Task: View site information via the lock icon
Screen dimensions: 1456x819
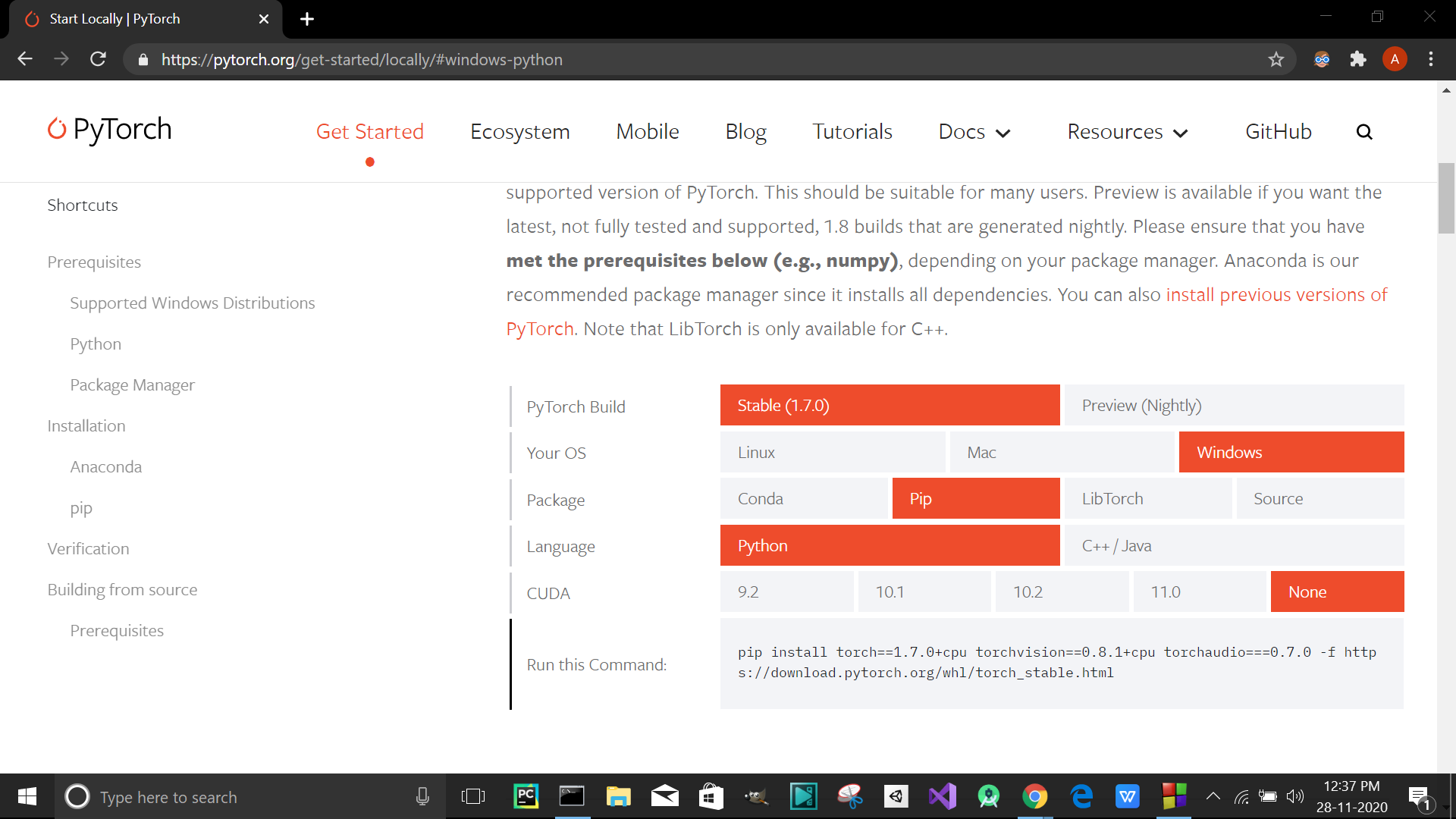Action: (x=143, y=59)
